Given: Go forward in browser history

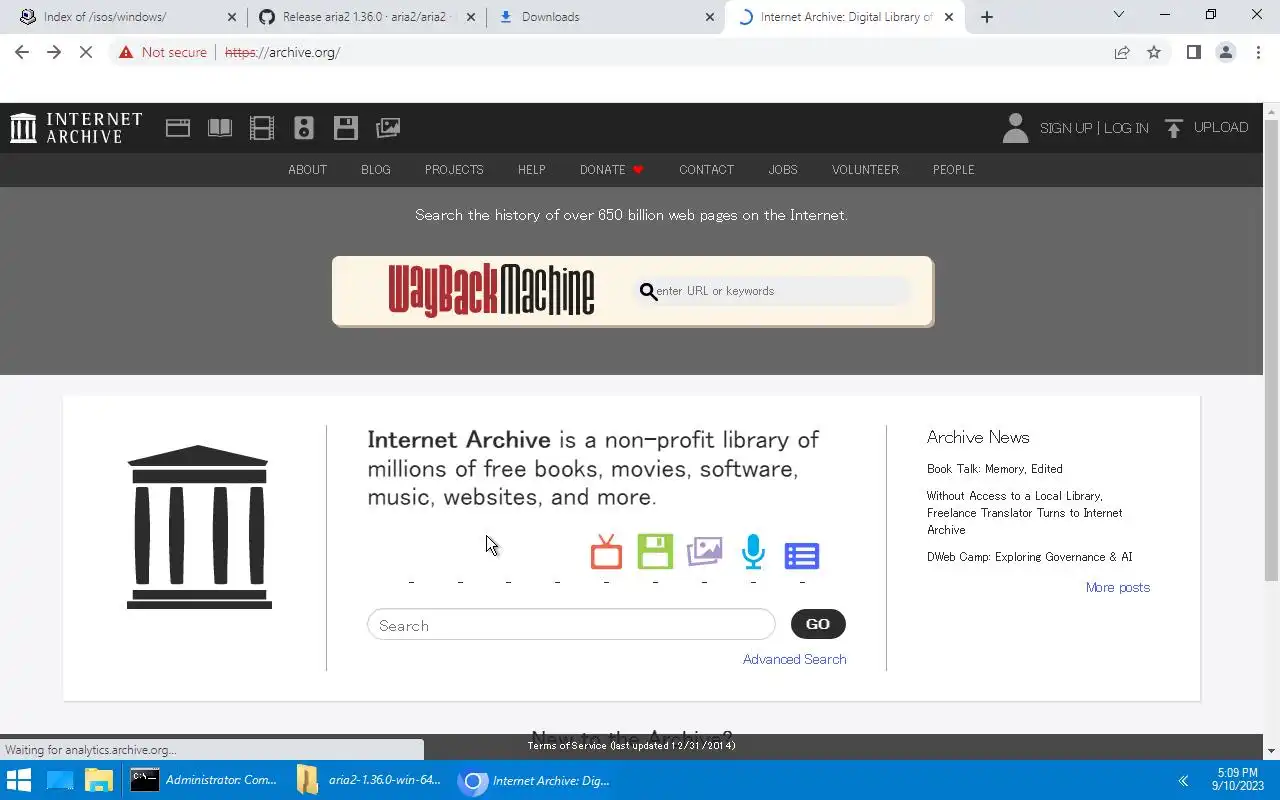Looking at the screenshot, I should [54, 52].
